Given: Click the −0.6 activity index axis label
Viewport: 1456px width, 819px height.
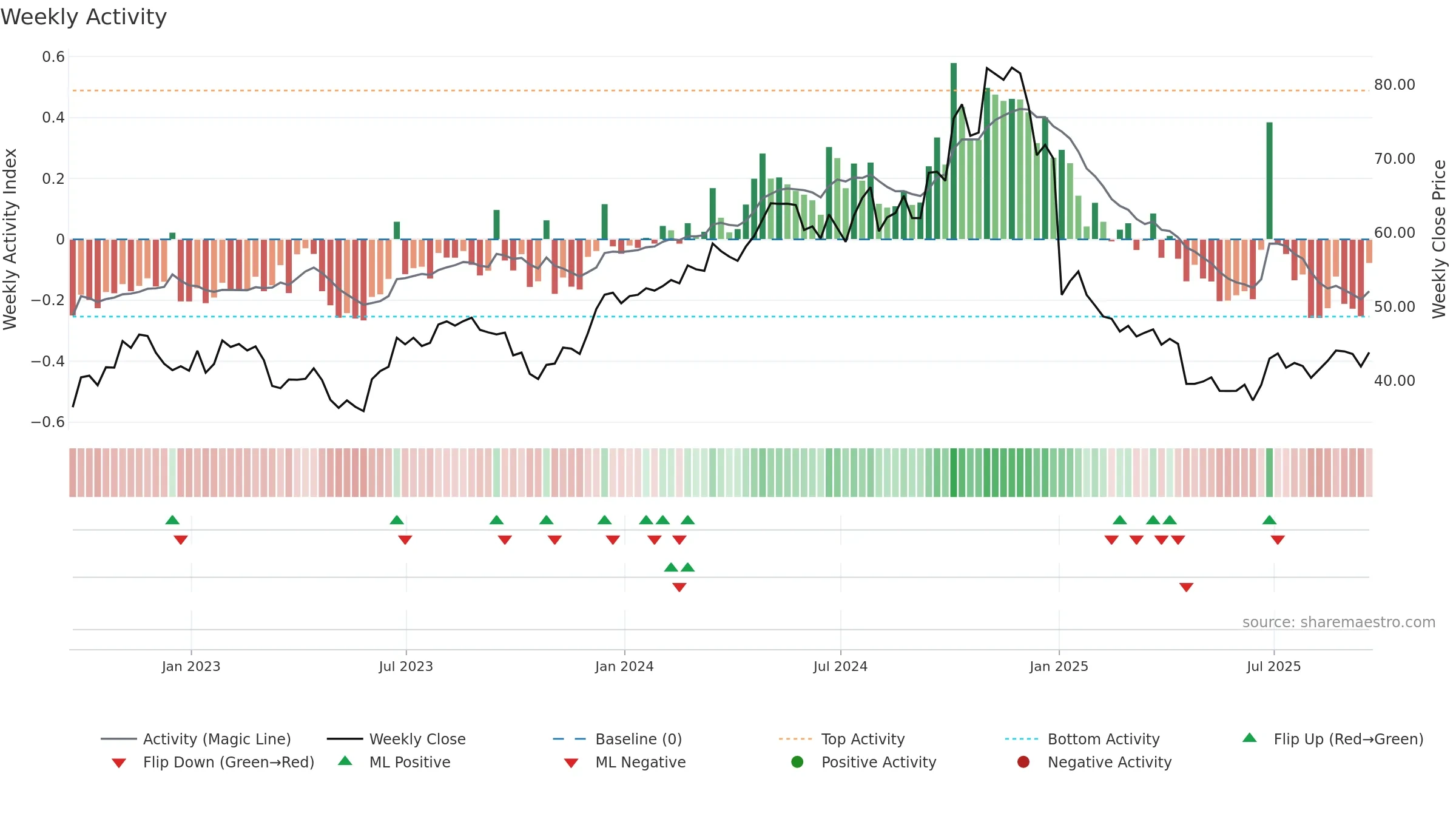Looking at the screenshot, I should point(48,422).
